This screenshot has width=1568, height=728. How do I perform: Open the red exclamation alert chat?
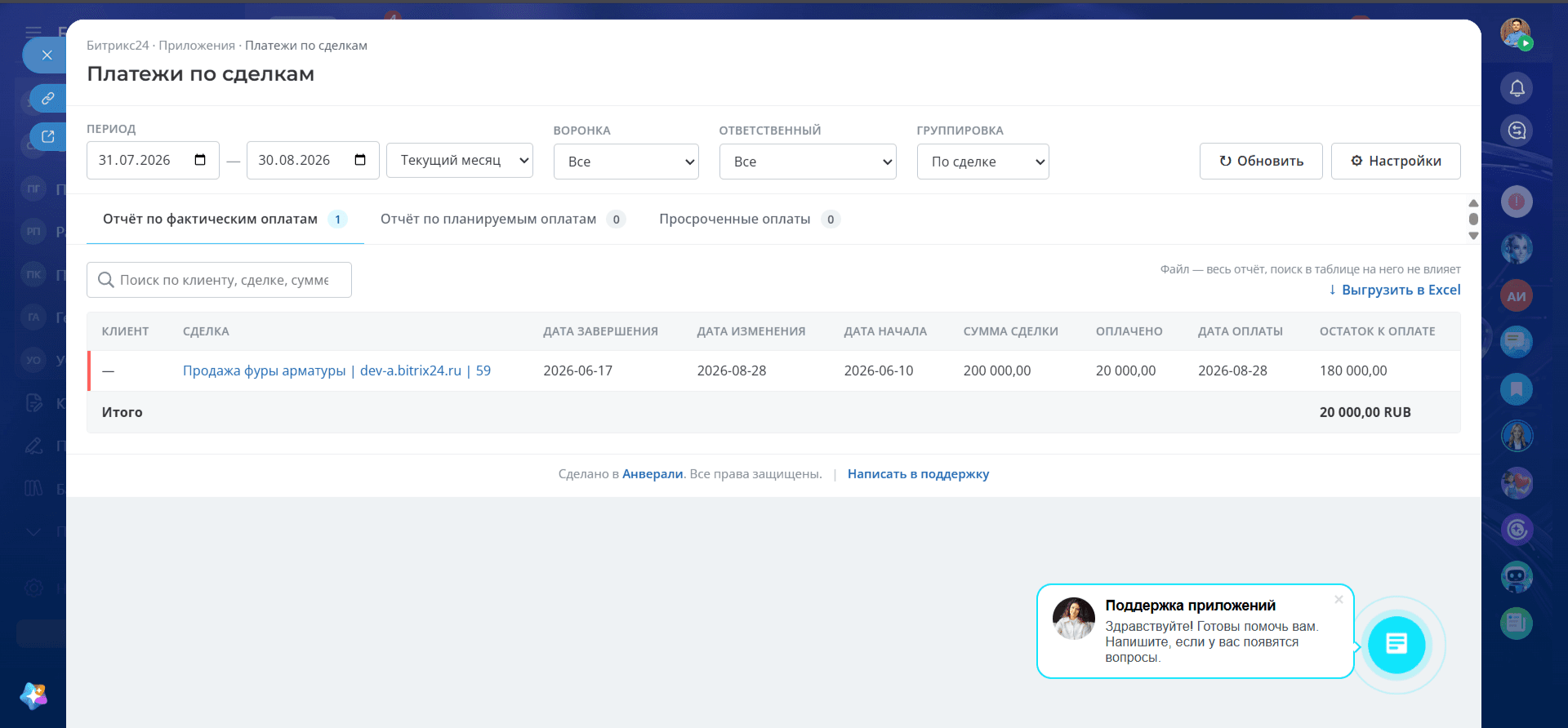point(1517,202)
